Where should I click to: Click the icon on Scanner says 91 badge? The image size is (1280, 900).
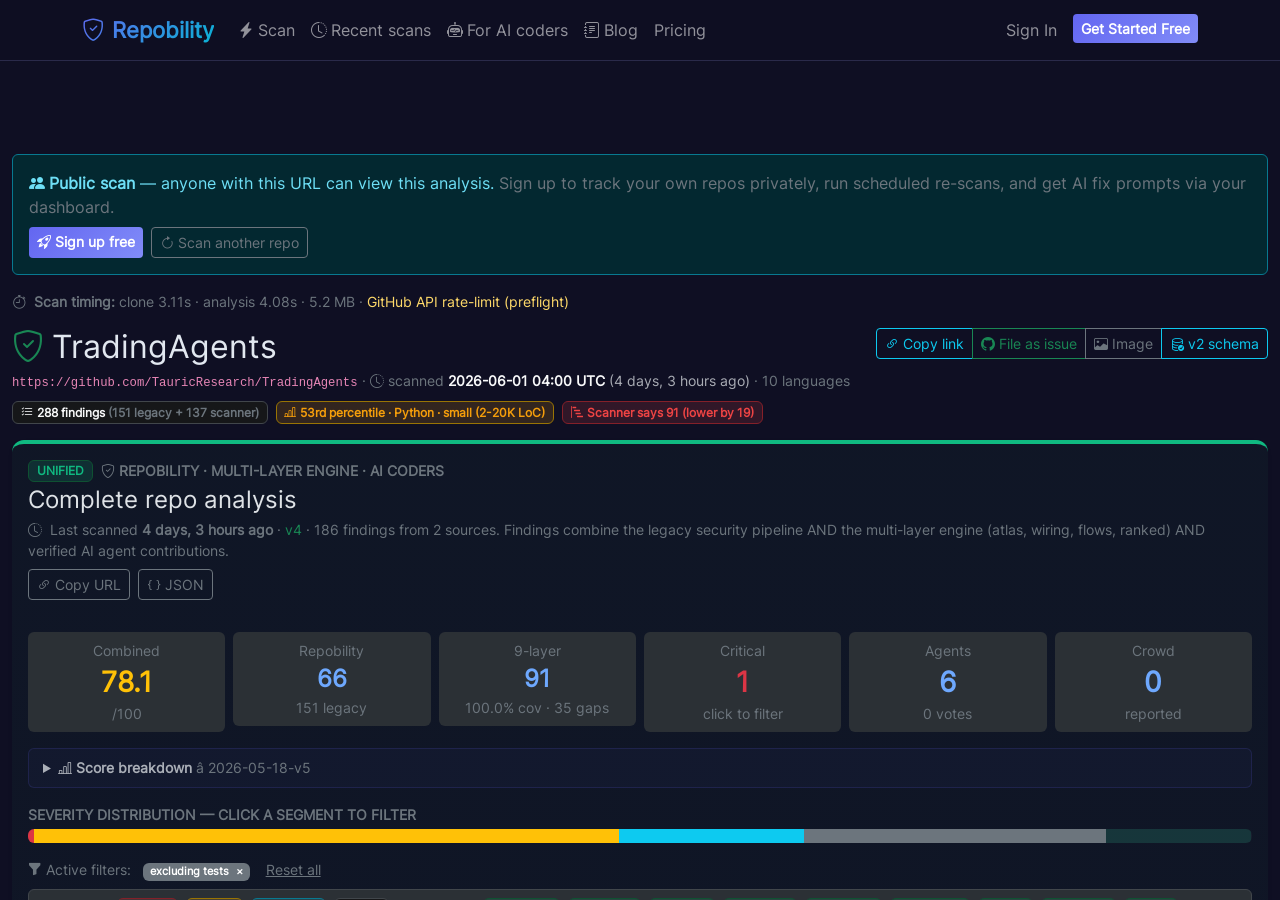pyautogui.click(x=577, y=412)
